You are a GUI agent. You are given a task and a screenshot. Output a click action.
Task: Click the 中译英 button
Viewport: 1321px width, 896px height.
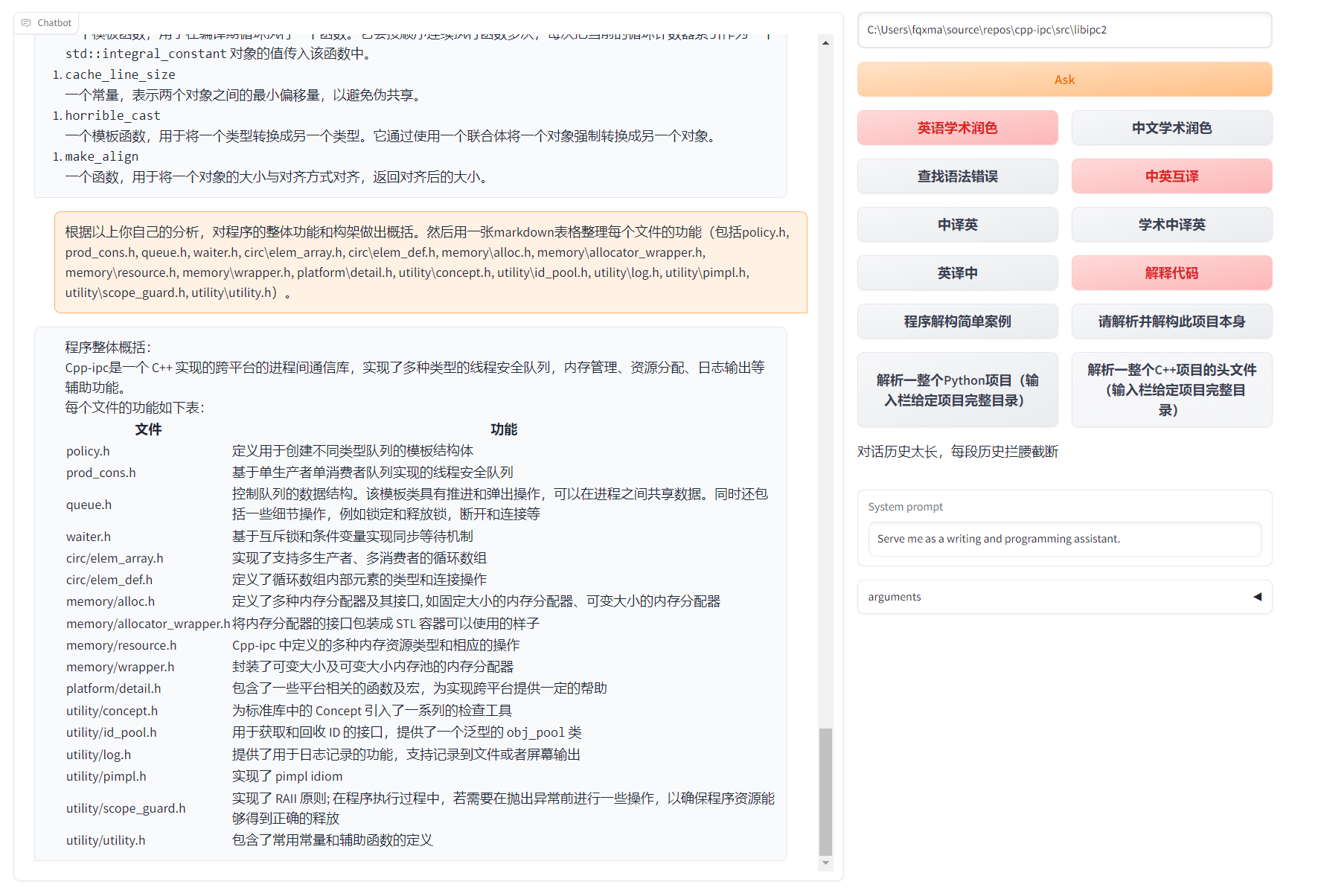(x=957, y=225)
